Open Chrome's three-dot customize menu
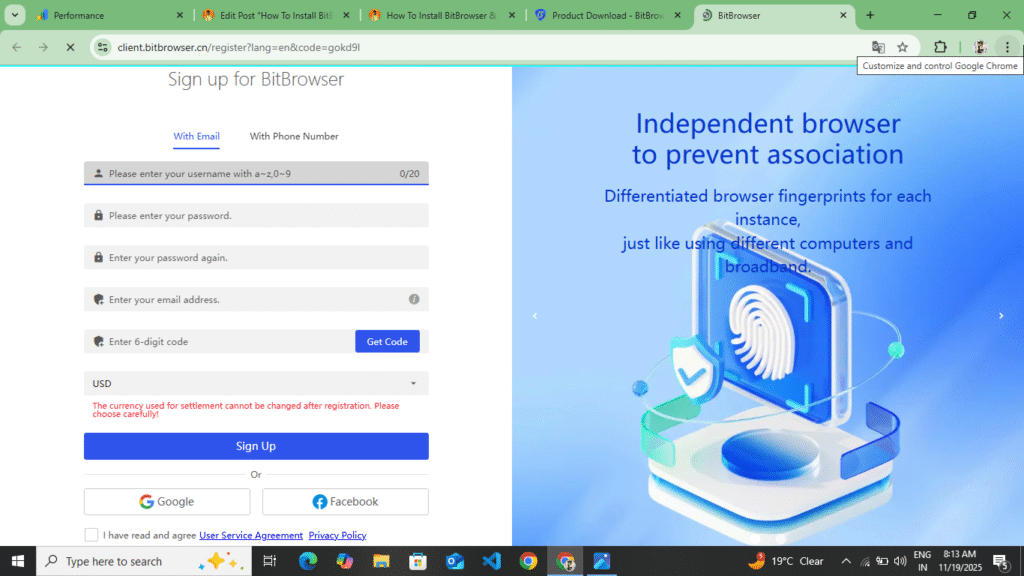The height and width of the screenshot is (576, 1024). [x=1008, y=47]
